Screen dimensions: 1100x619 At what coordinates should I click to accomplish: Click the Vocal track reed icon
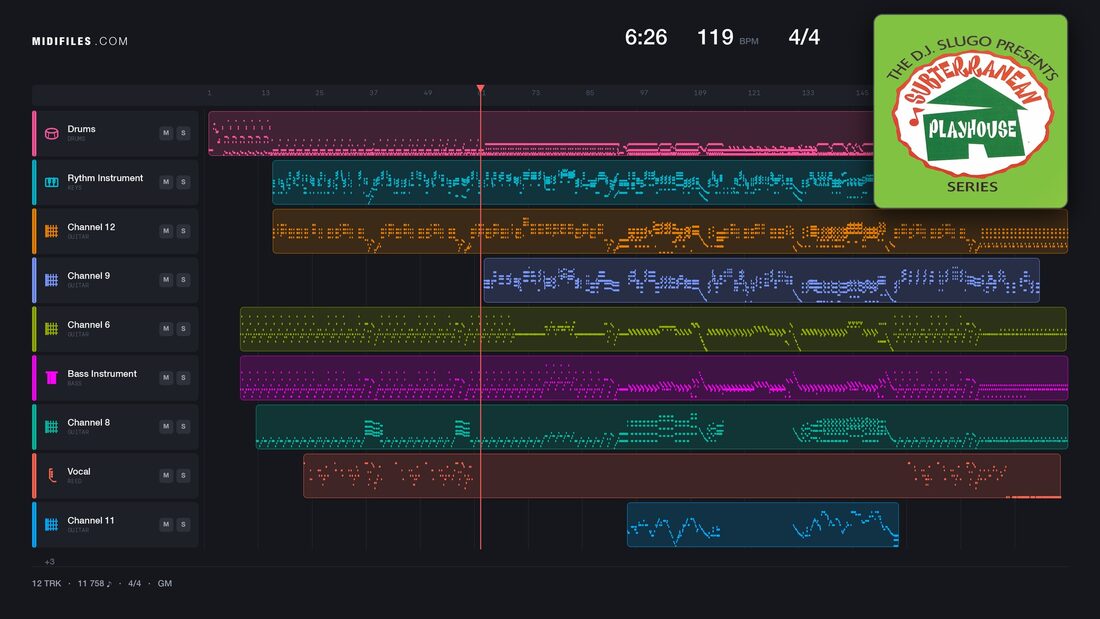pyautogui.click(x=51, y=475)
